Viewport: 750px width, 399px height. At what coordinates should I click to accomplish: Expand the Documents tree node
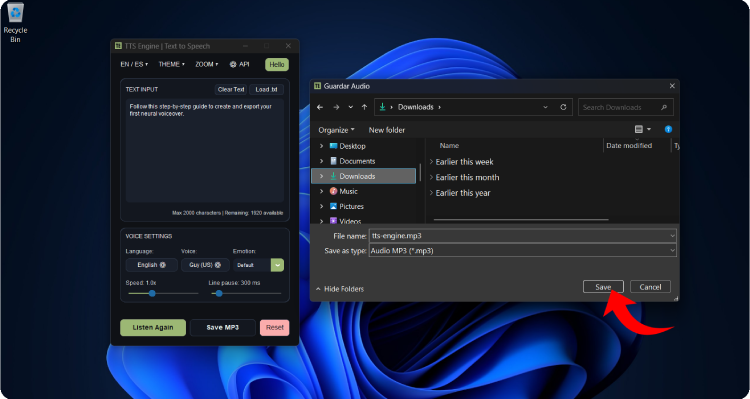pos(321,161)
